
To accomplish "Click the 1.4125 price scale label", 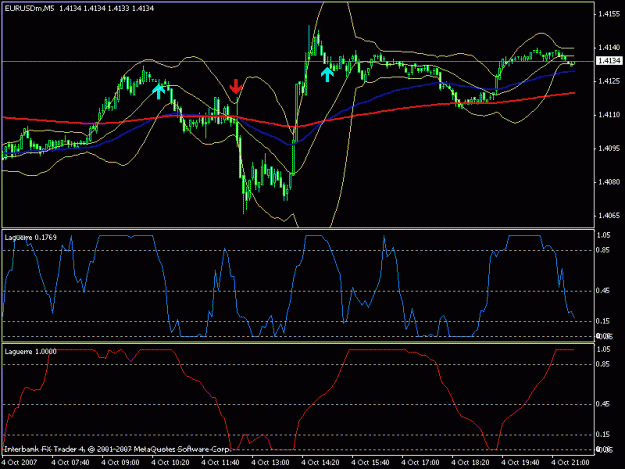I will pyautogui.click(x=609, y=81).
